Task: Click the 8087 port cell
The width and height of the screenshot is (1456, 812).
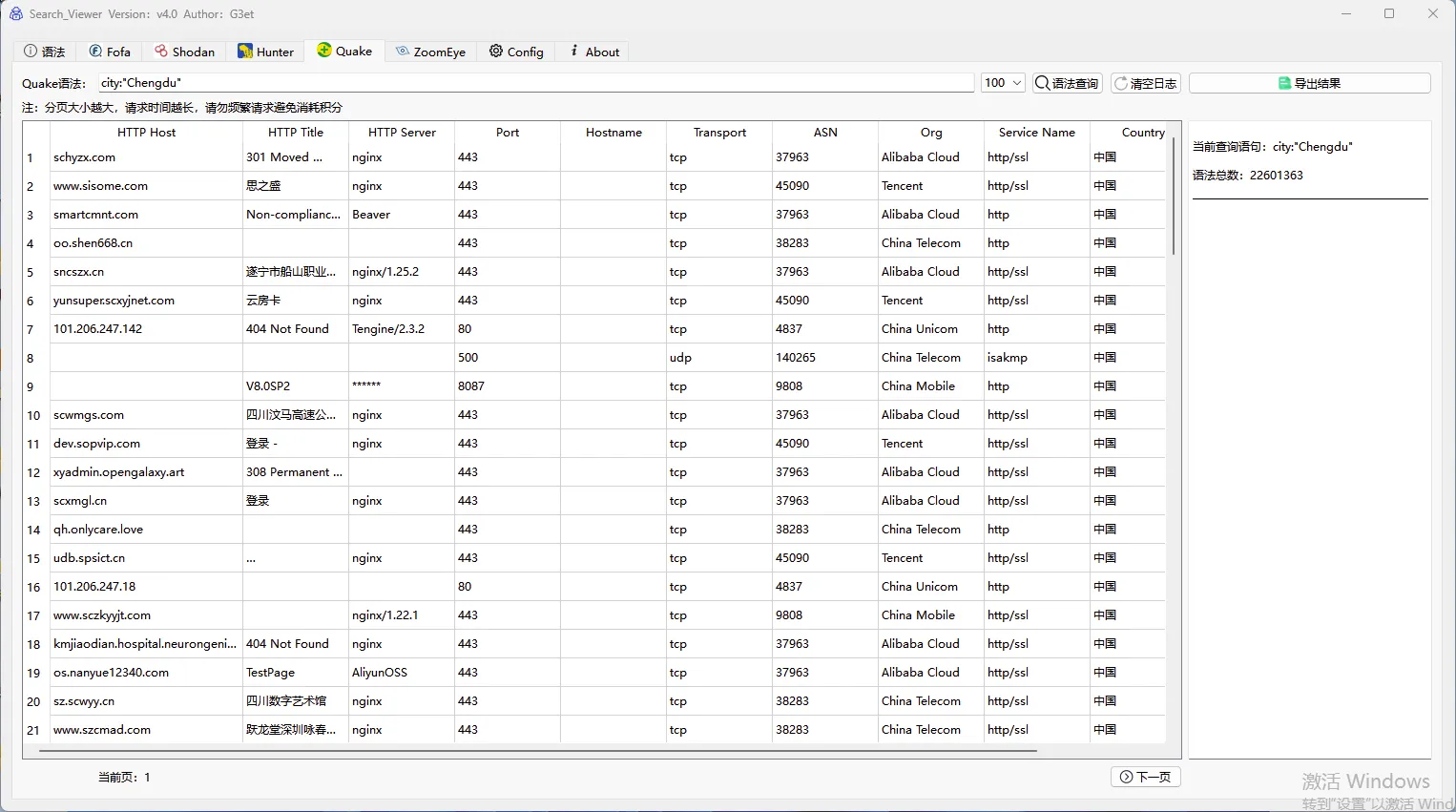Action: click(508, 386)
